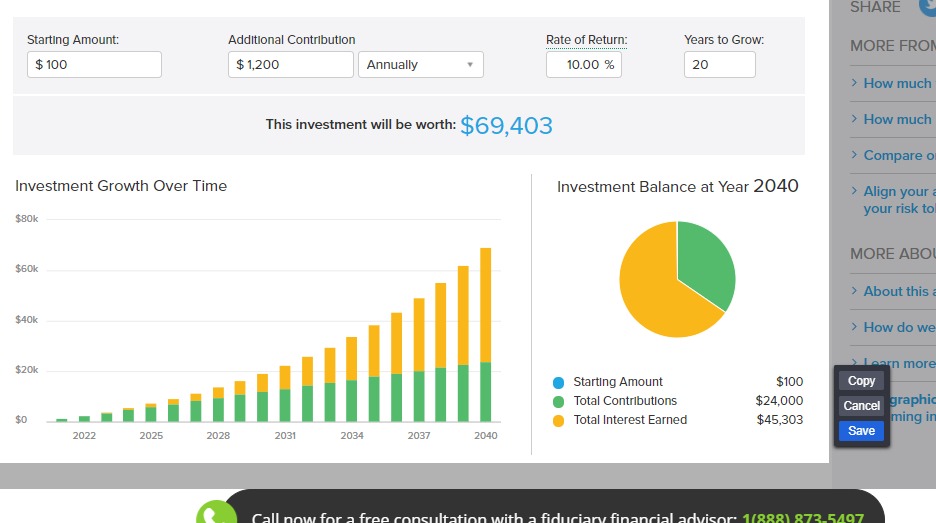Screen dimensions: 936x523
Task: Click the Years to Grow input box
Action: pos(719,65)
